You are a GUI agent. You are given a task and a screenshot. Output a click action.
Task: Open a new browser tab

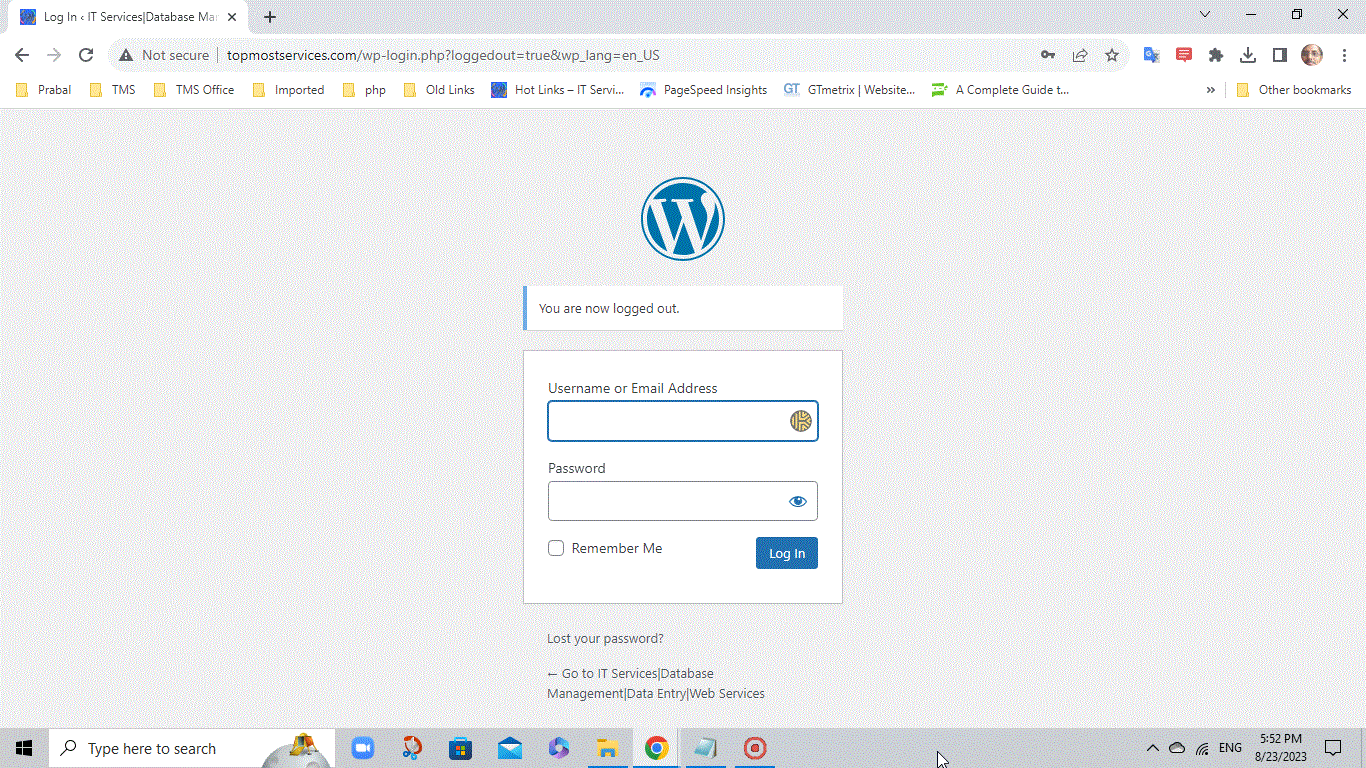click(270, 17)
